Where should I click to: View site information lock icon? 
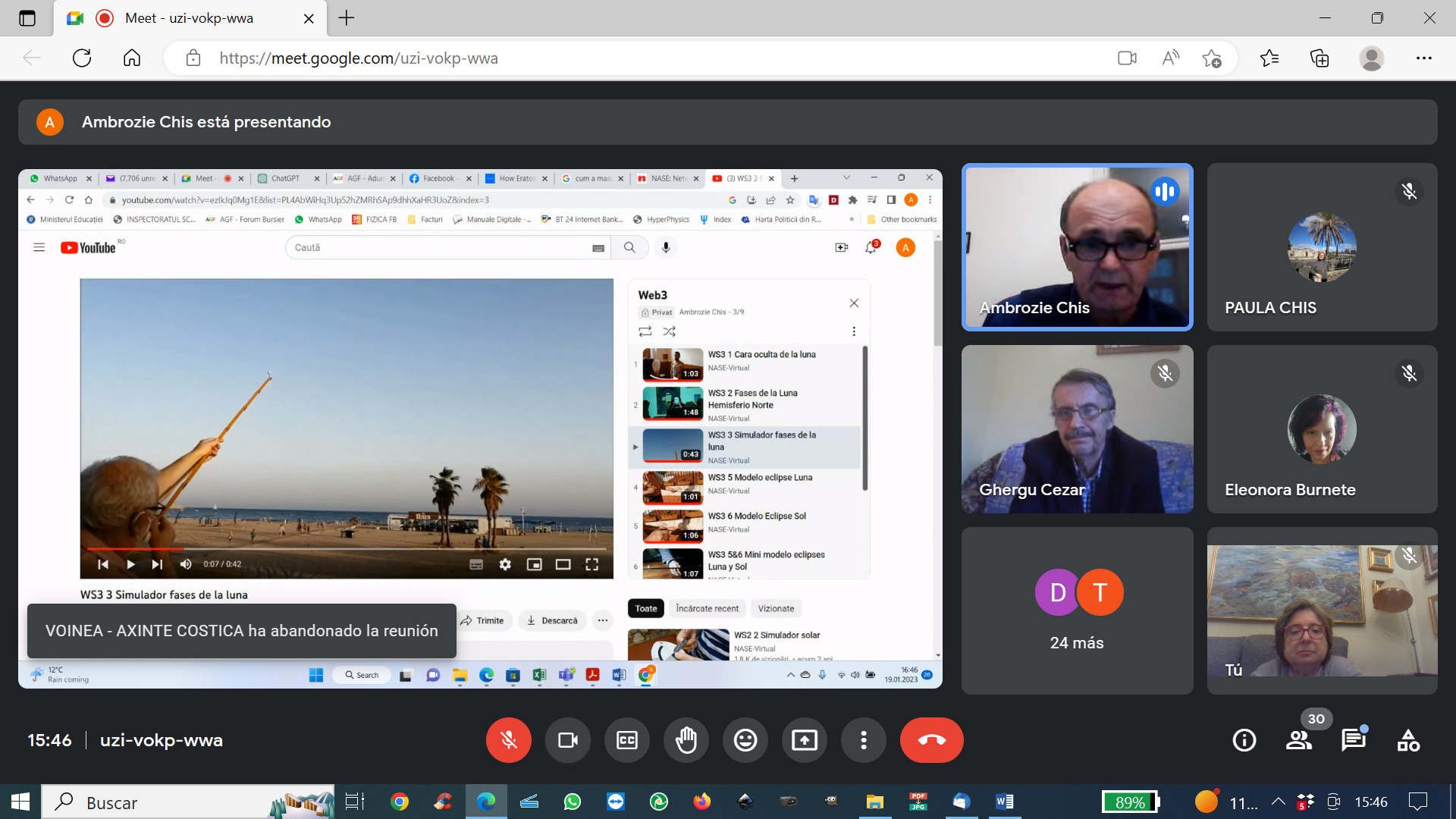(193, 58)
